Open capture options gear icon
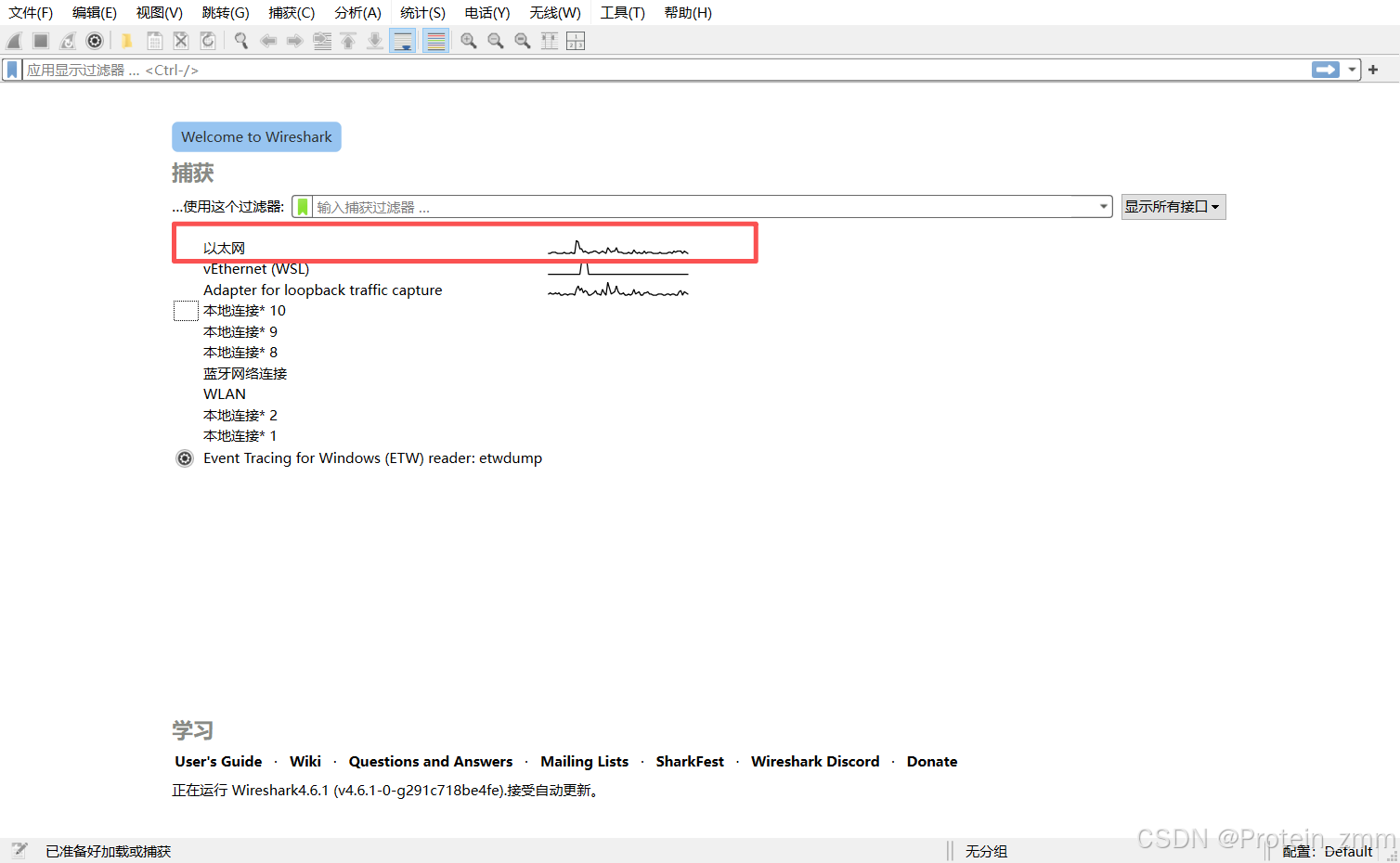 95,41
